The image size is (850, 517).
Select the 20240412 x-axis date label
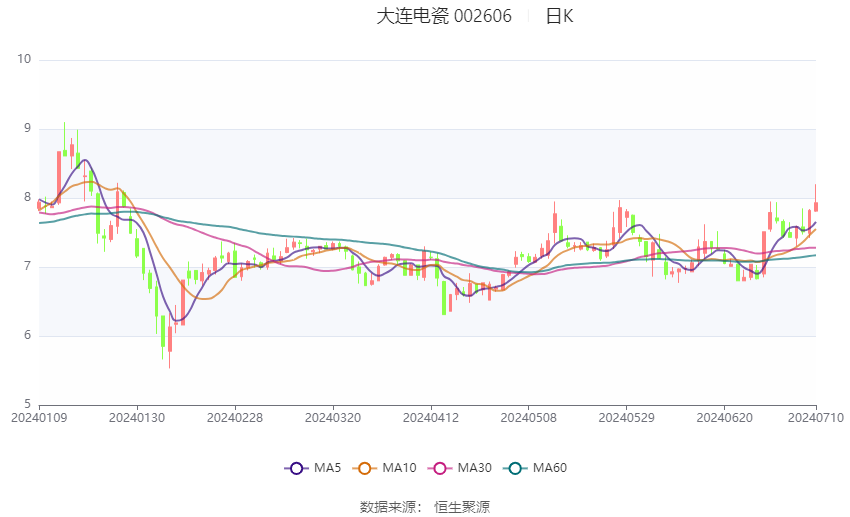point(431,418)
